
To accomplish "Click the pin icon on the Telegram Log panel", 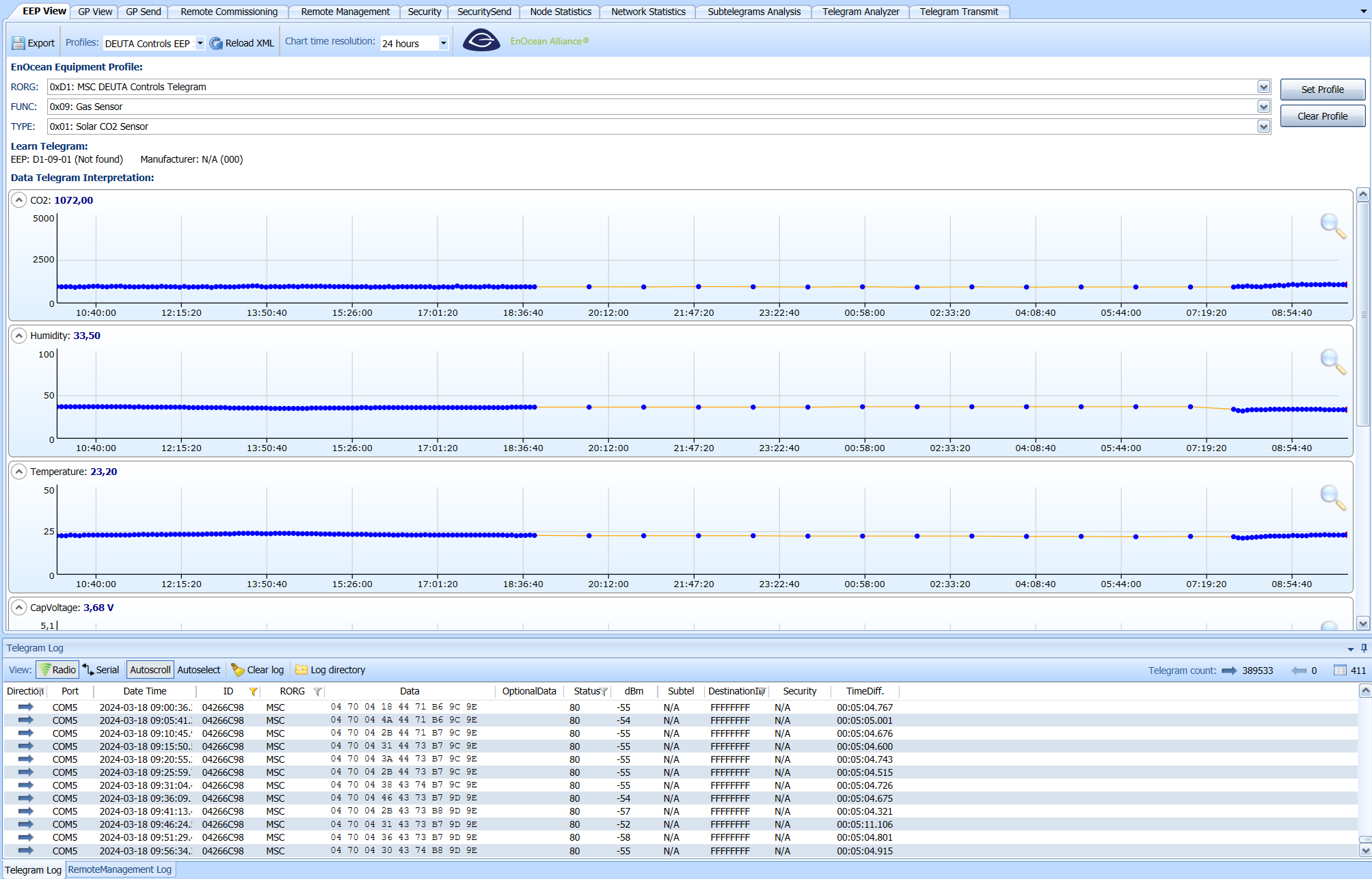I will [1364, 648].
